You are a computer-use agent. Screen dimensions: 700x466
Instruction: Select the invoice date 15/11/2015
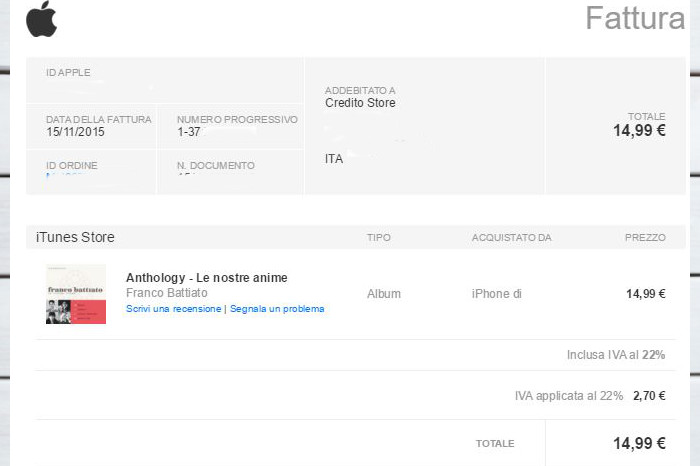tap(75, 132)
